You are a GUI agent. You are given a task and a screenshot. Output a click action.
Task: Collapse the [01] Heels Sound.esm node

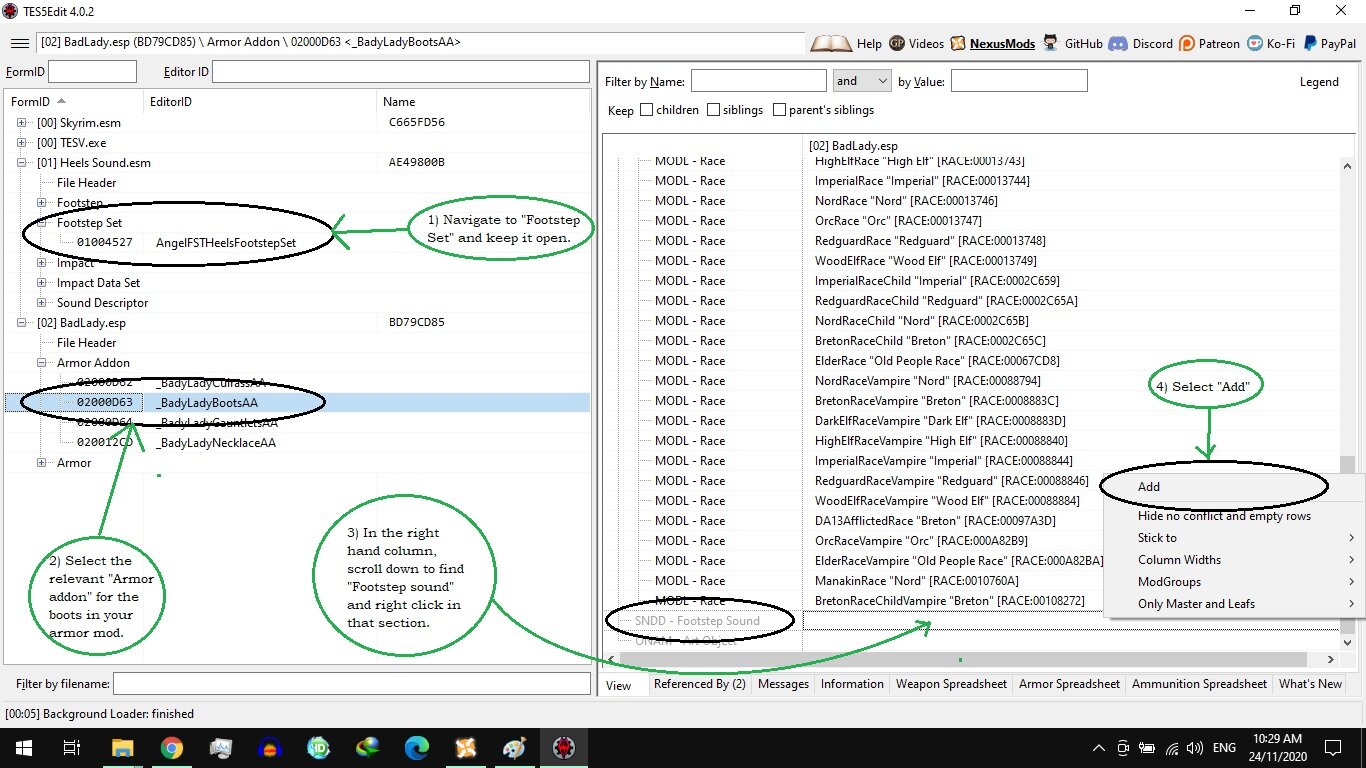(x=23, y=163)
